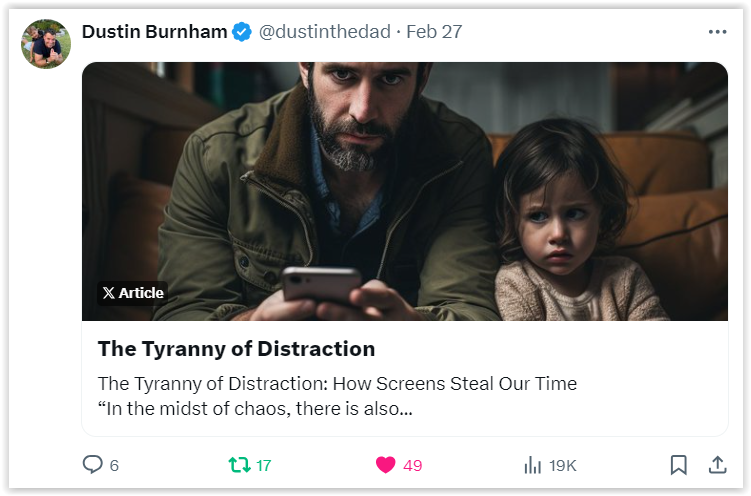Click the reply speech bubble icon
This screenshot has height=496, width=751.
pos(92,464)
